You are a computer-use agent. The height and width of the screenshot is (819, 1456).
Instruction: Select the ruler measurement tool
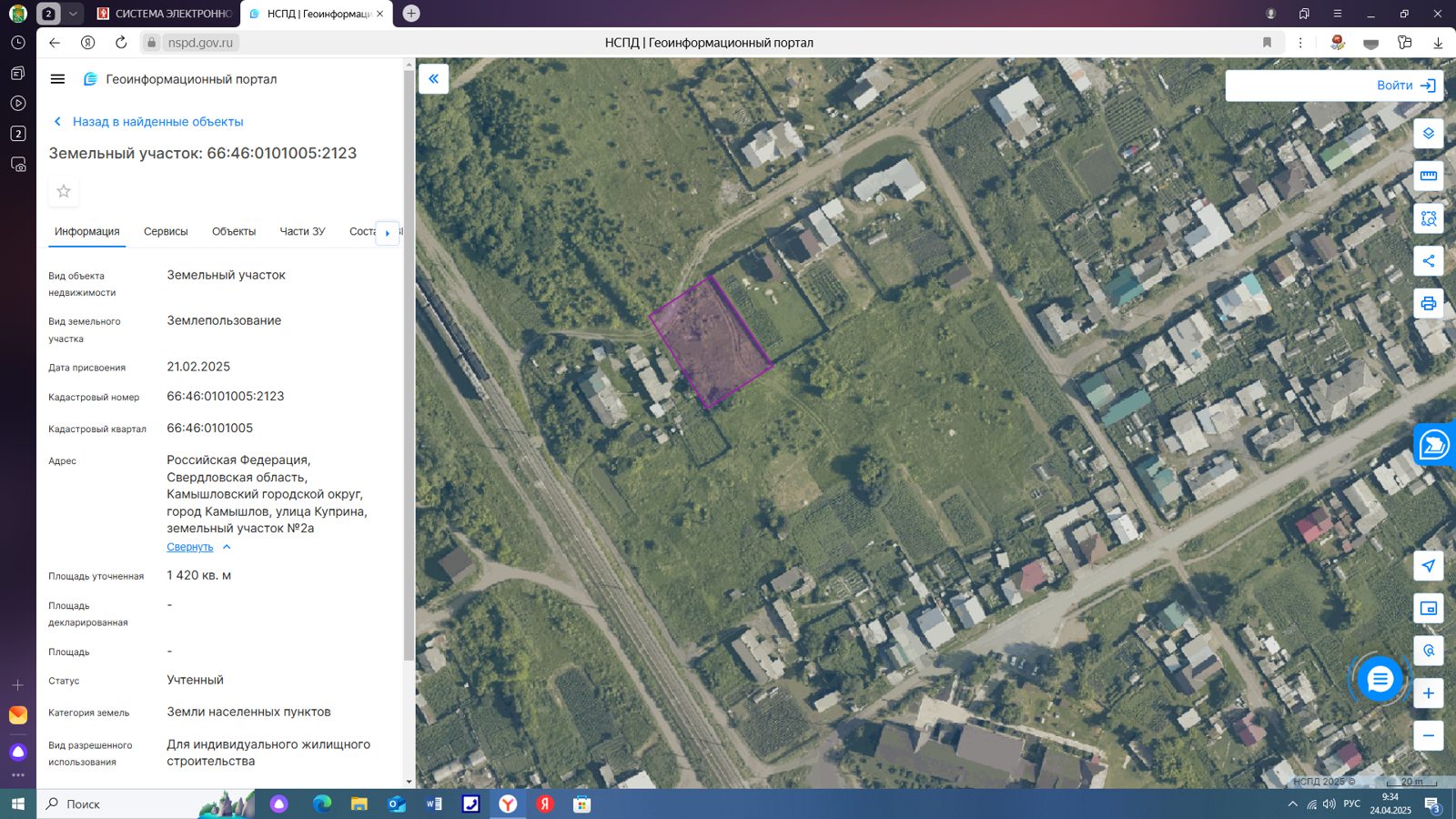1428,176
